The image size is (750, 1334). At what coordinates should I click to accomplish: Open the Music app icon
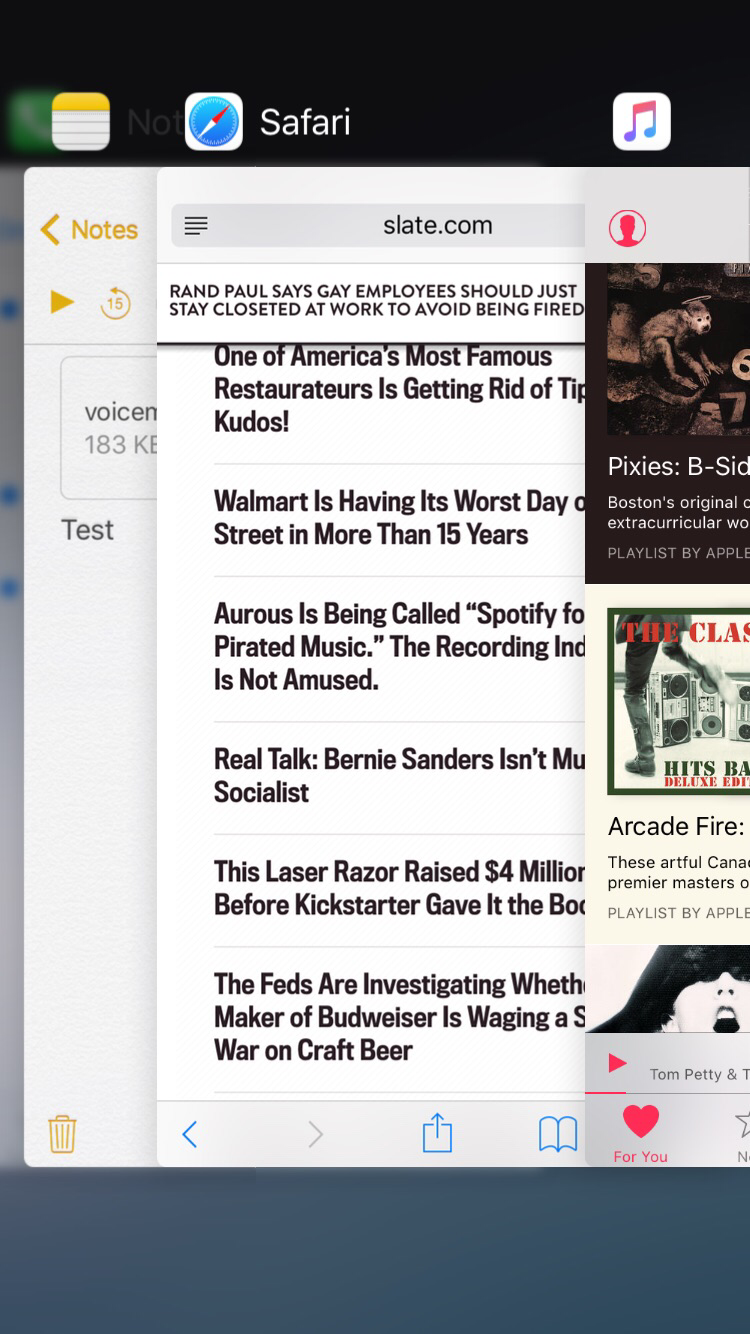tap(641, 122)
